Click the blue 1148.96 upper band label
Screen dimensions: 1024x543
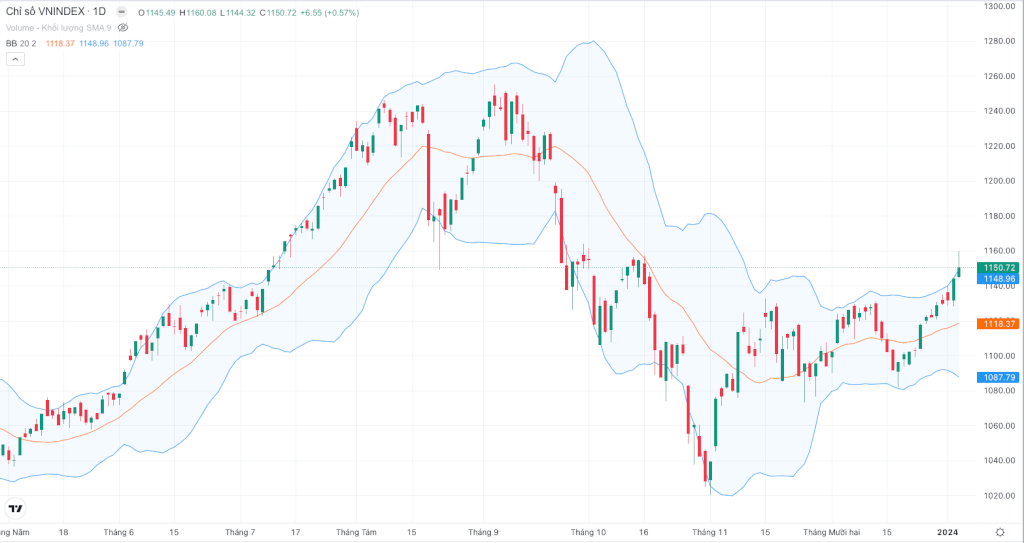coord(999,279)
